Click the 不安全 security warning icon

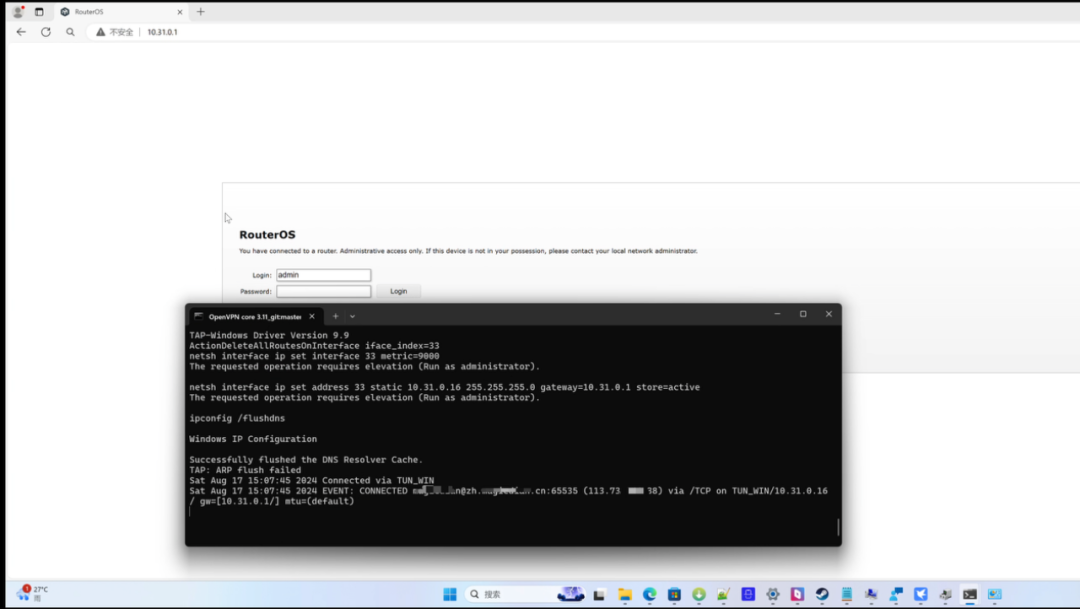click(100, 31)
